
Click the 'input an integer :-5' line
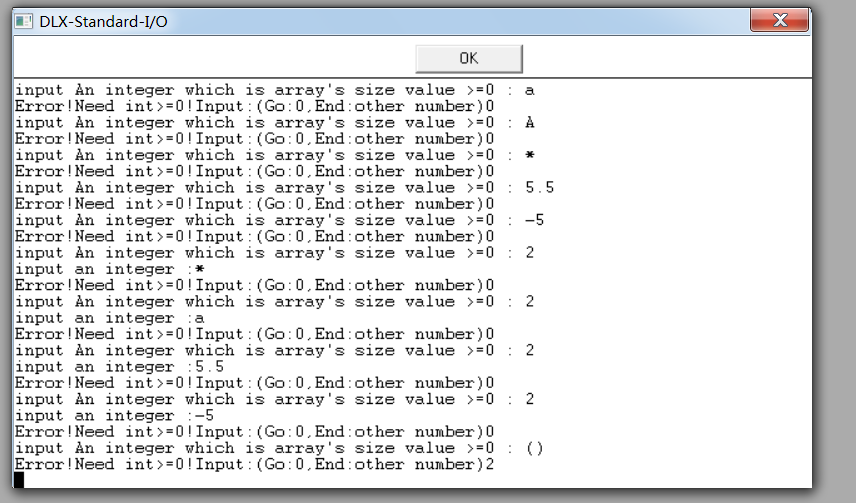pos(114,415)
